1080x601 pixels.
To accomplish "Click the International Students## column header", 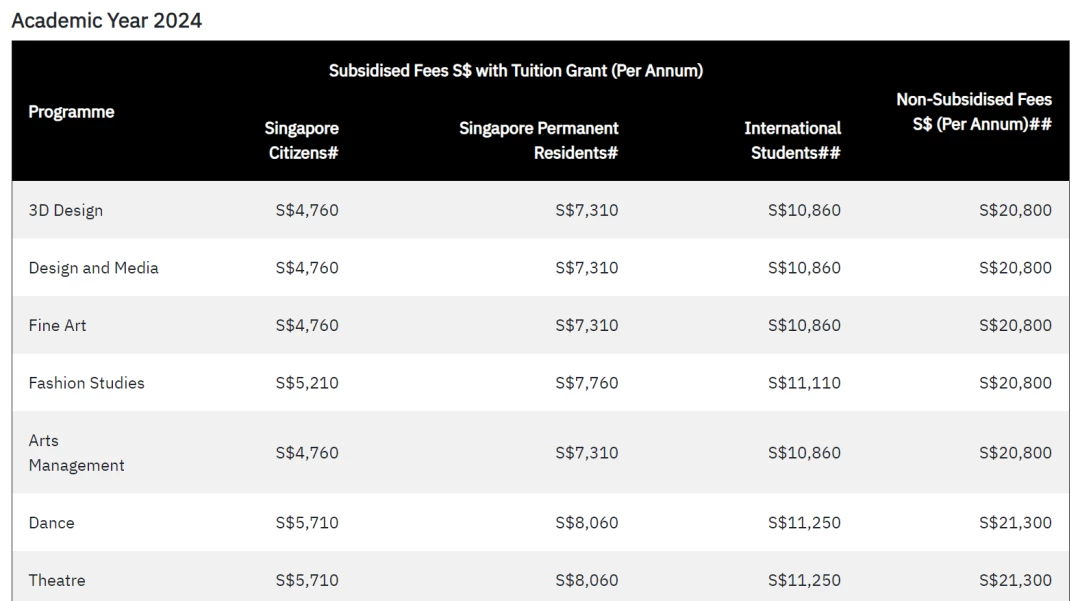I will [x=793, y=140].
